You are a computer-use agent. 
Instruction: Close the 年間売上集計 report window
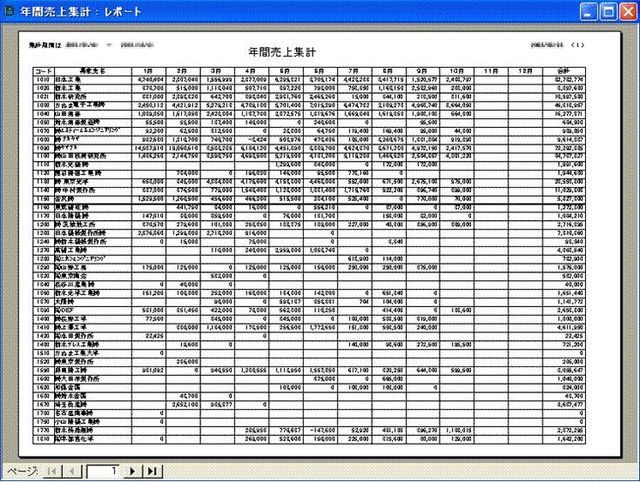click(x=628, y=11)
